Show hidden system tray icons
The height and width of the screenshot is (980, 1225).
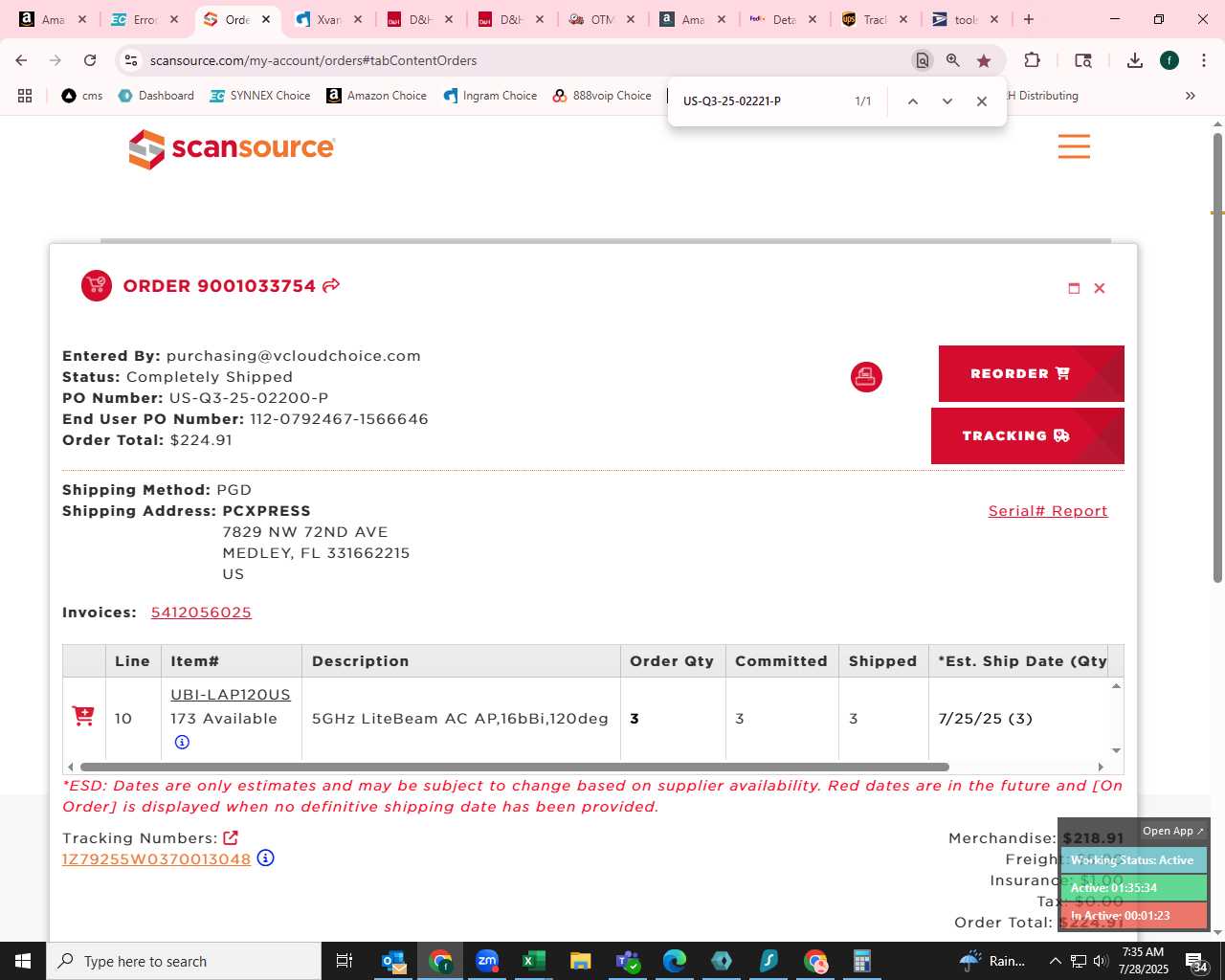[1055, 961]
